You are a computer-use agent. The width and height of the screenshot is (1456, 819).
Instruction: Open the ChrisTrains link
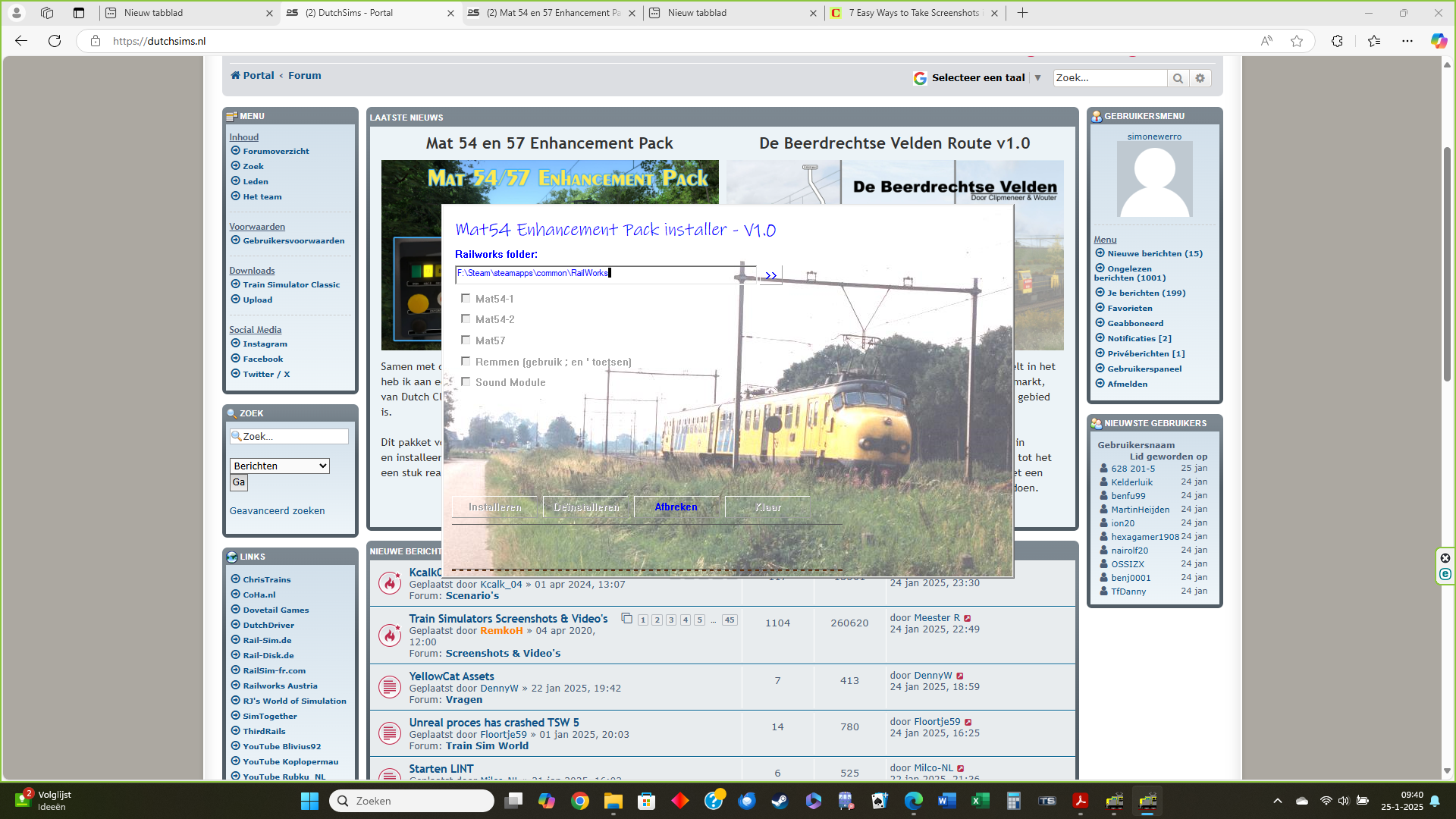266,579
